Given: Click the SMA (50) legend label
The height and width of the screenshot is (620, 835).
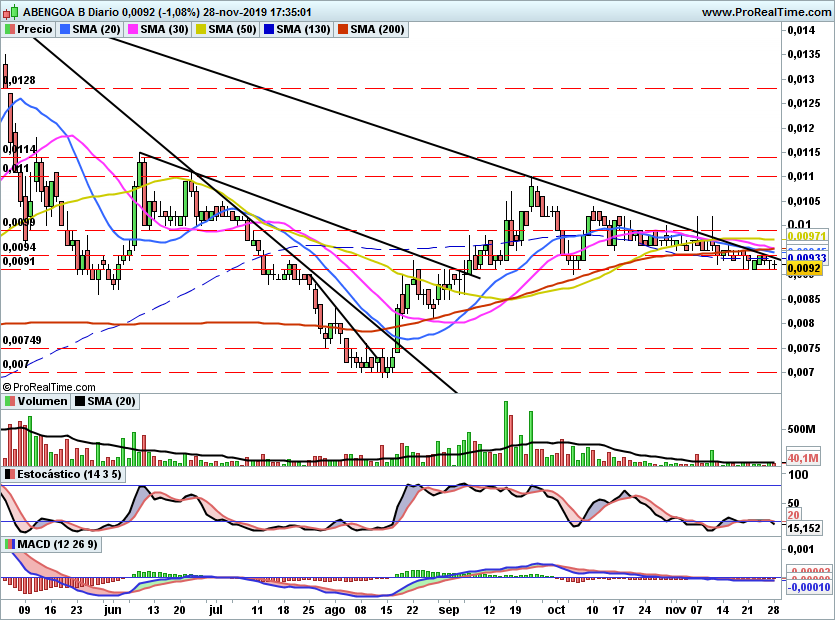Looking at the screenshot, I should point(232,29).
